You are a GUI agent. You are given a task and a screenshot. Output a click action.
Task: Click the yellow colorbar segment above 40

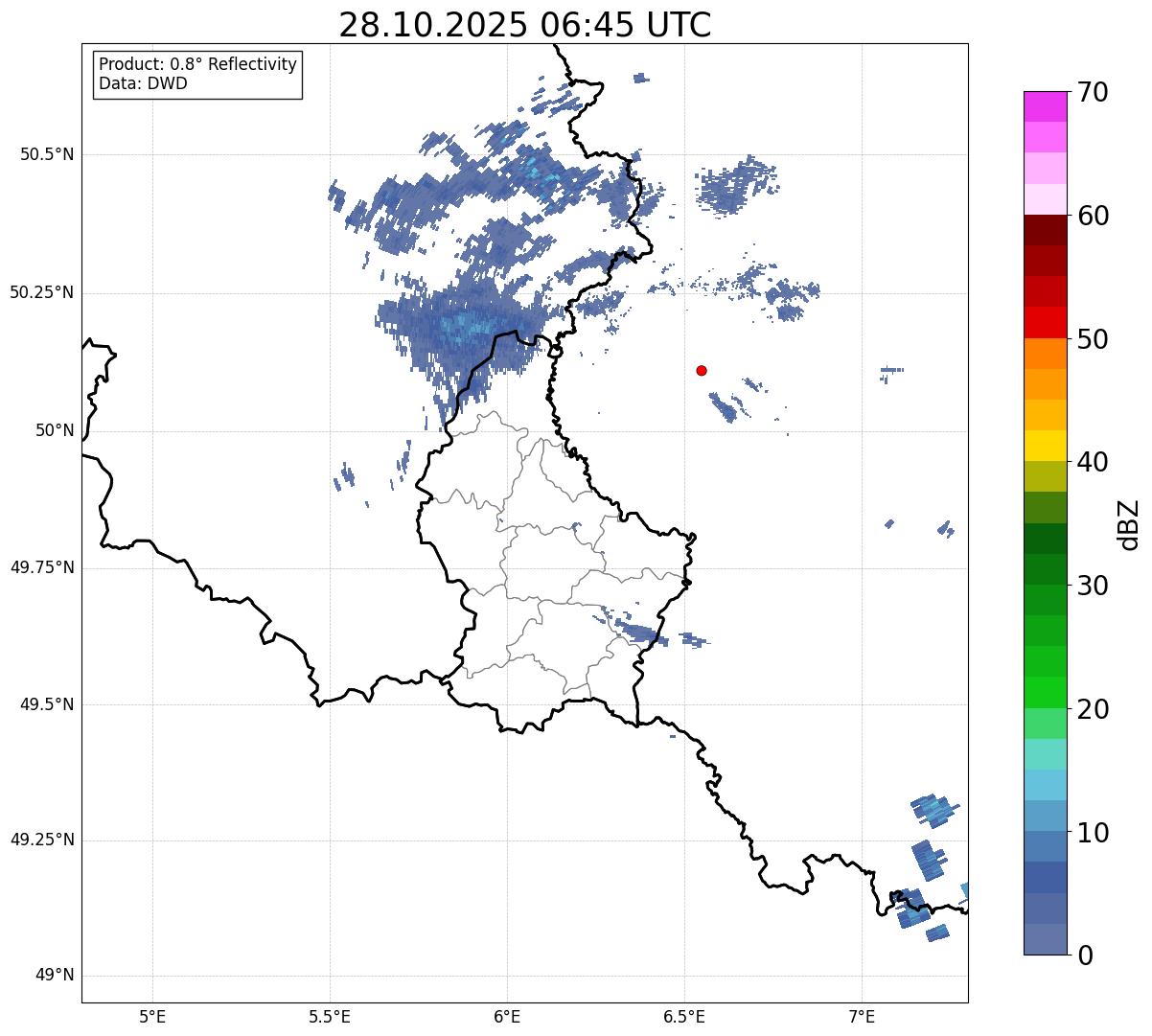point(1045,446)
